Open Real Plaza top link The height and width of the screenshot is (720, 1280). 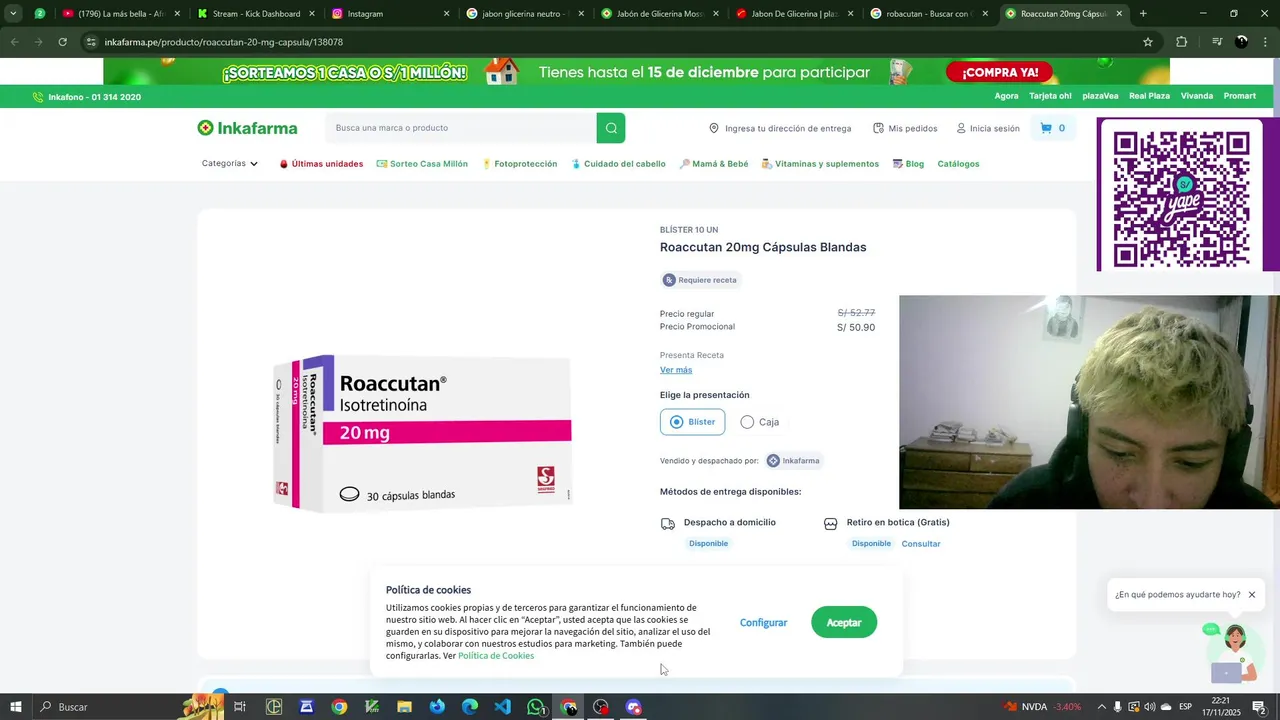tap(1149, 96)
